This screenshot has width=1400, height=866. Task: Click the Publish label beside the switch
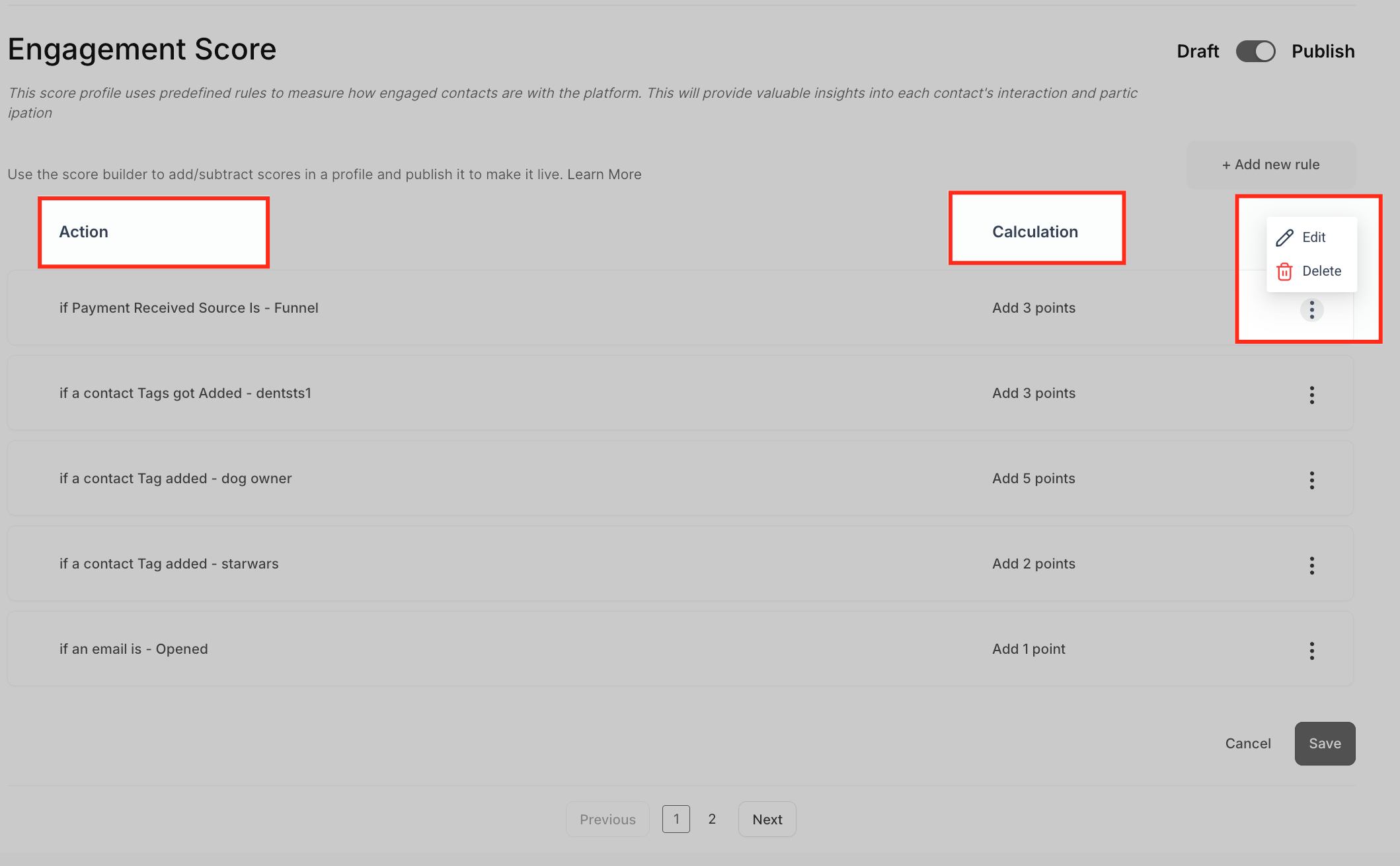[1323, 52]
